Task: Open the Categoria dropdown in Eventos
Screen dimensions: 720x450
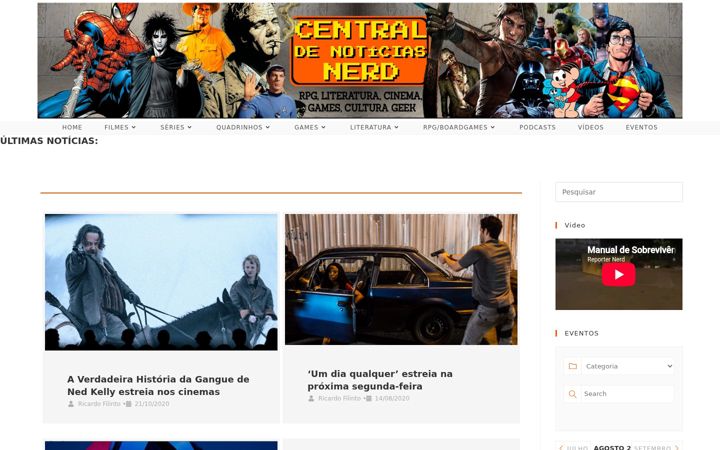Action: (x=627, y=366)
